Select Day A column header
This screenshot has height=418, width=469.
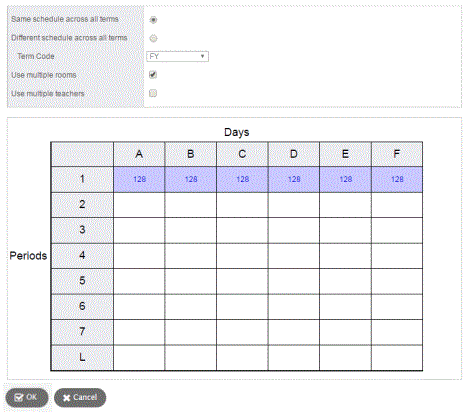(139, 154)
